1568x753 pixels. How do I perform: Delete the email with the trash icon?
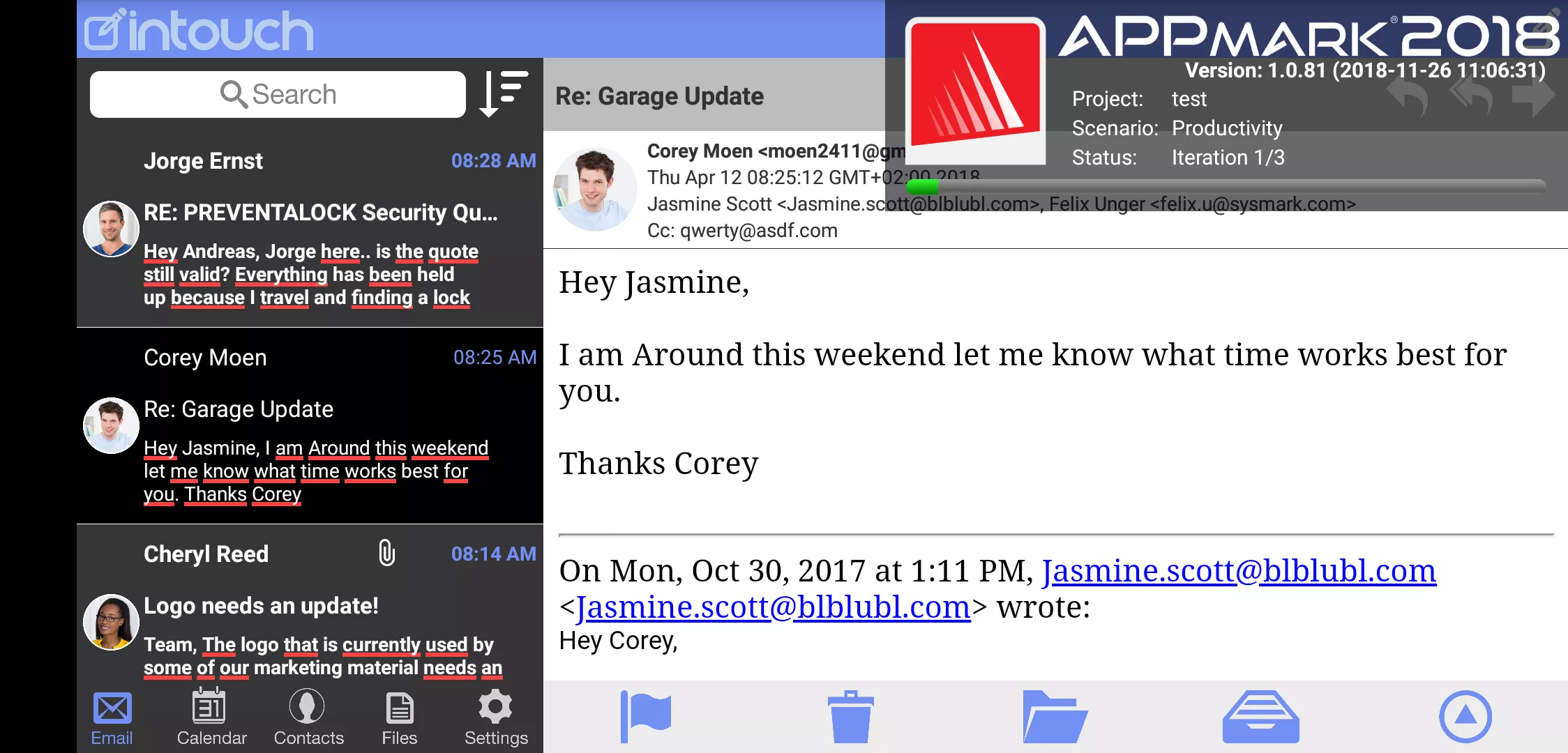(x=850, y=716)
